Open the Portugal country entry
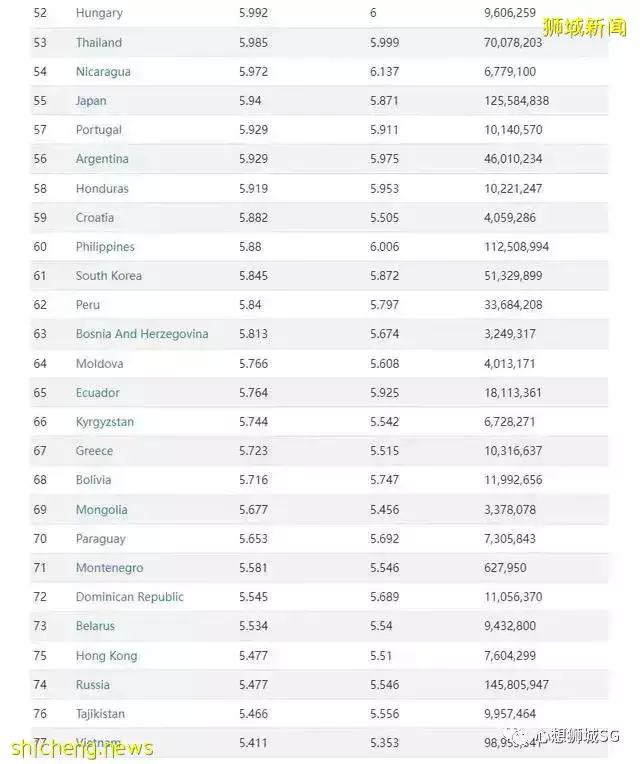640x764 pixels. tap(99, 130)
